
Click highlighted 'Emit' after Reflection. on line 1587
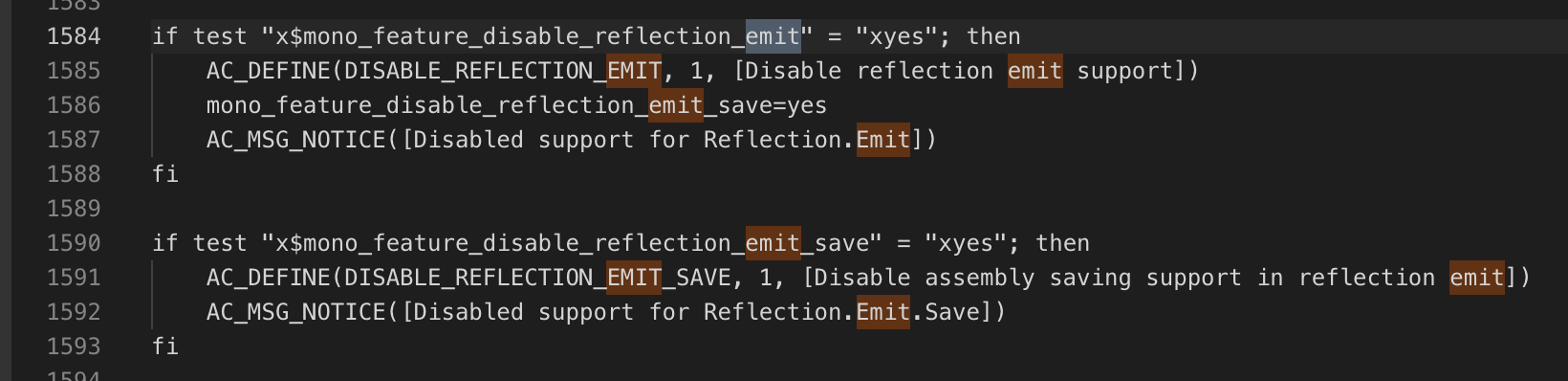[883, 140]
